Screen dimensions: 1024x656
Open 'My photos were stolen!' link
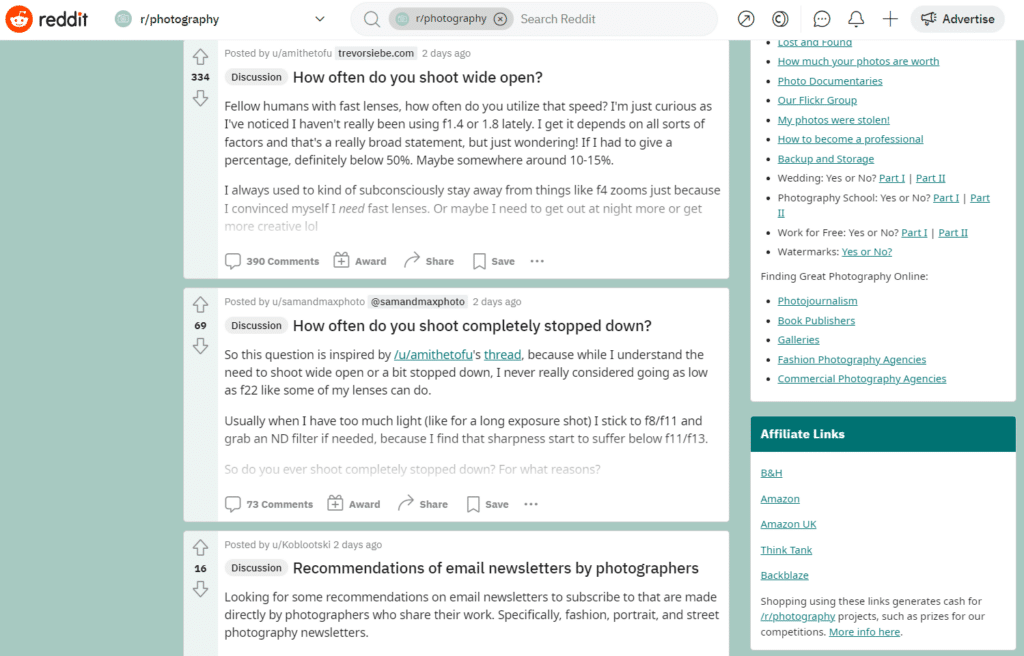click(x=833, y=120)
